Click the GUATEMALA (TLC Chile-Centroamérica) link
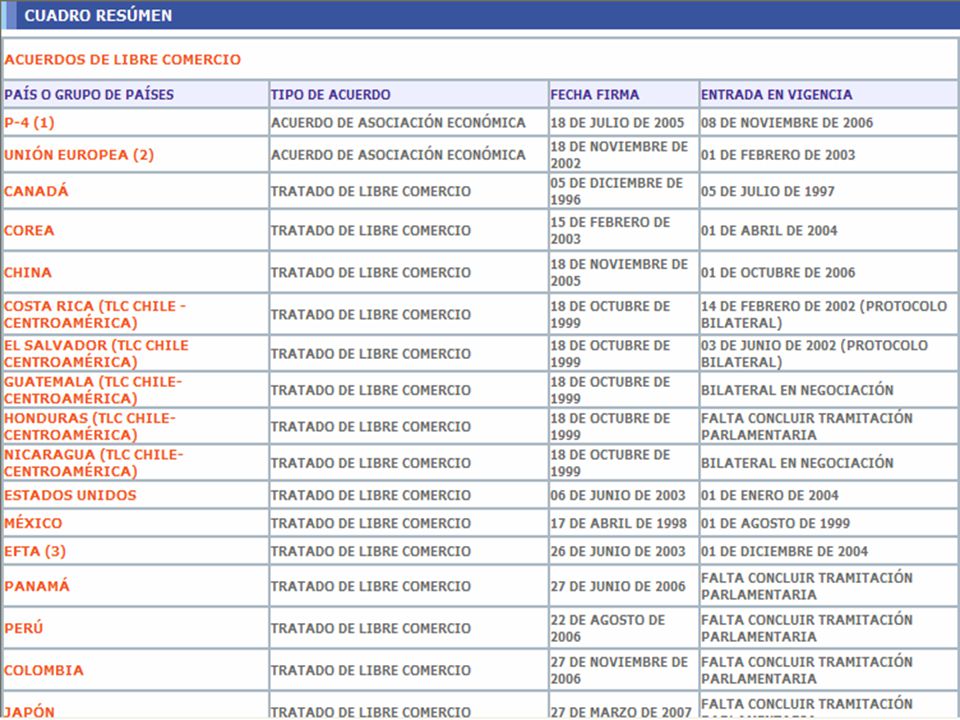 [93, 390]
